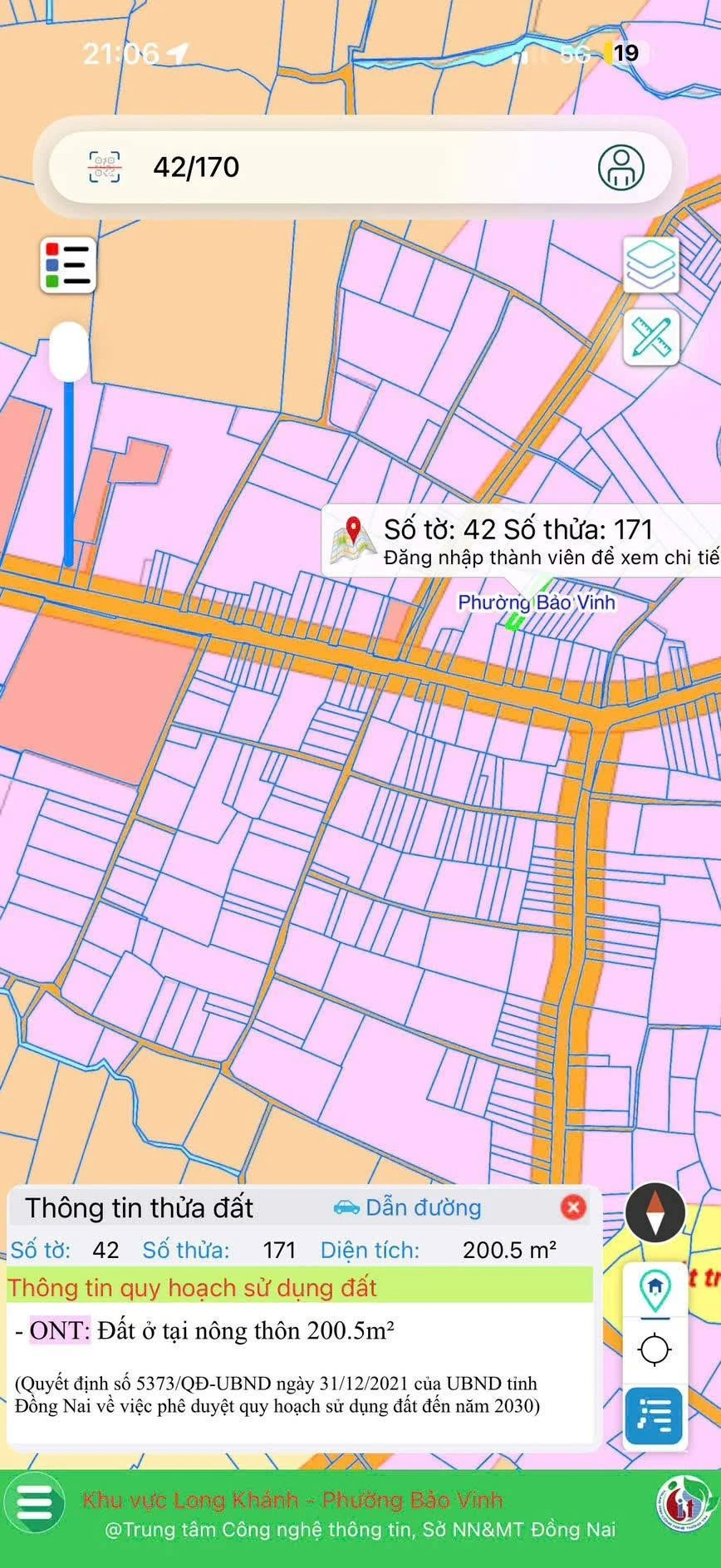Close the Thông tin thửa đất panel
The width and height of the screenshot is (721, 1568).
click(x=573, y=1207)
